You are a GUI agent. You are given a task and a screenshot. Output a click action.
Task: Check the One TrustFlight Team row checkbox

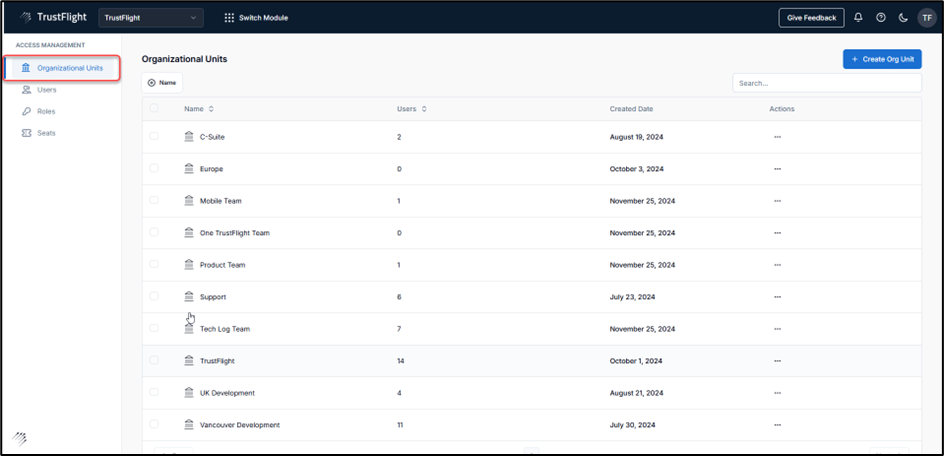[154, 232]
